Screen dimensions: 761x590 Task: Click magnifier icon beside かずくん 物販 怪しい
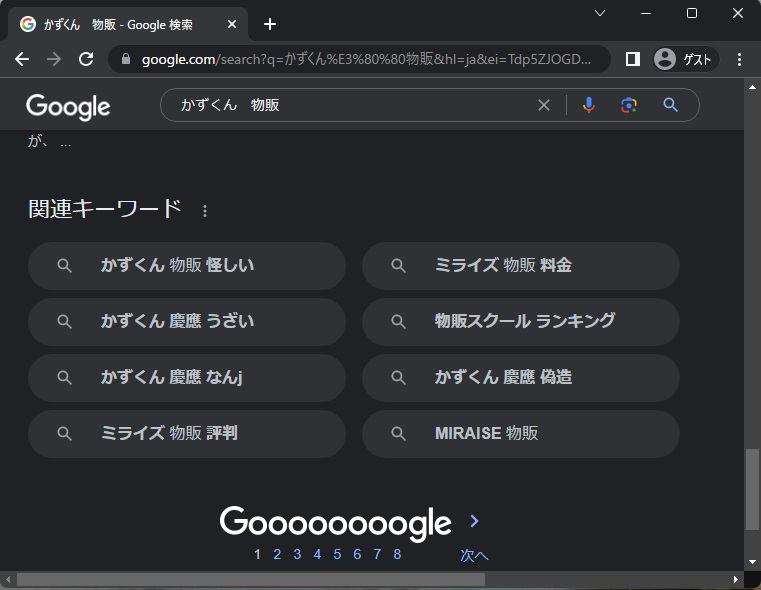click(x=65, y=266)
